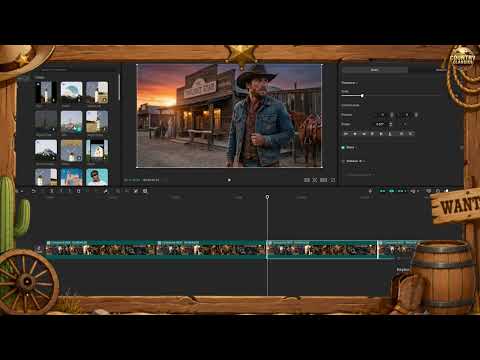Select the first clip on the video track
The image size is (480, 360).
(101, 249)
